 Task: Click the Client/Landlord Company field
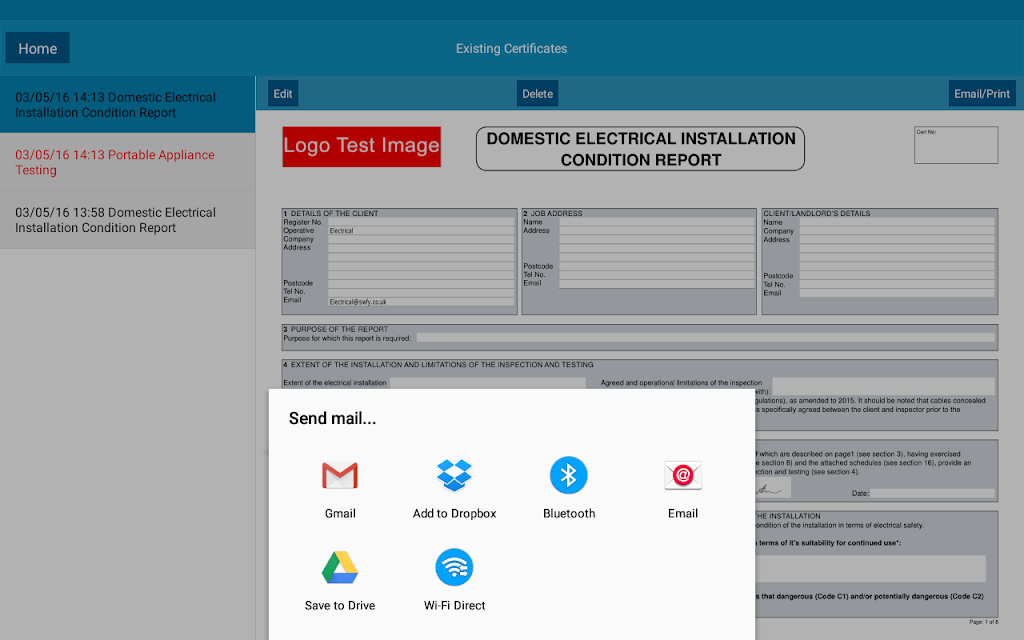(897, 231)
